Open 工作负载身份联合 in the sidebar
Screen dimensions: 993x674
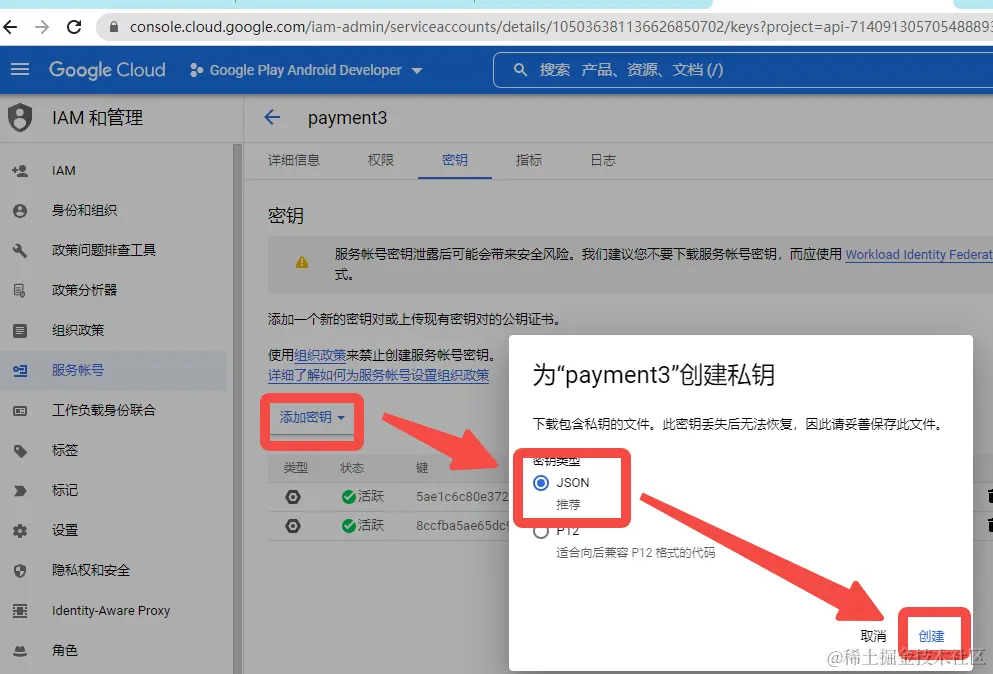coord(104,410)
